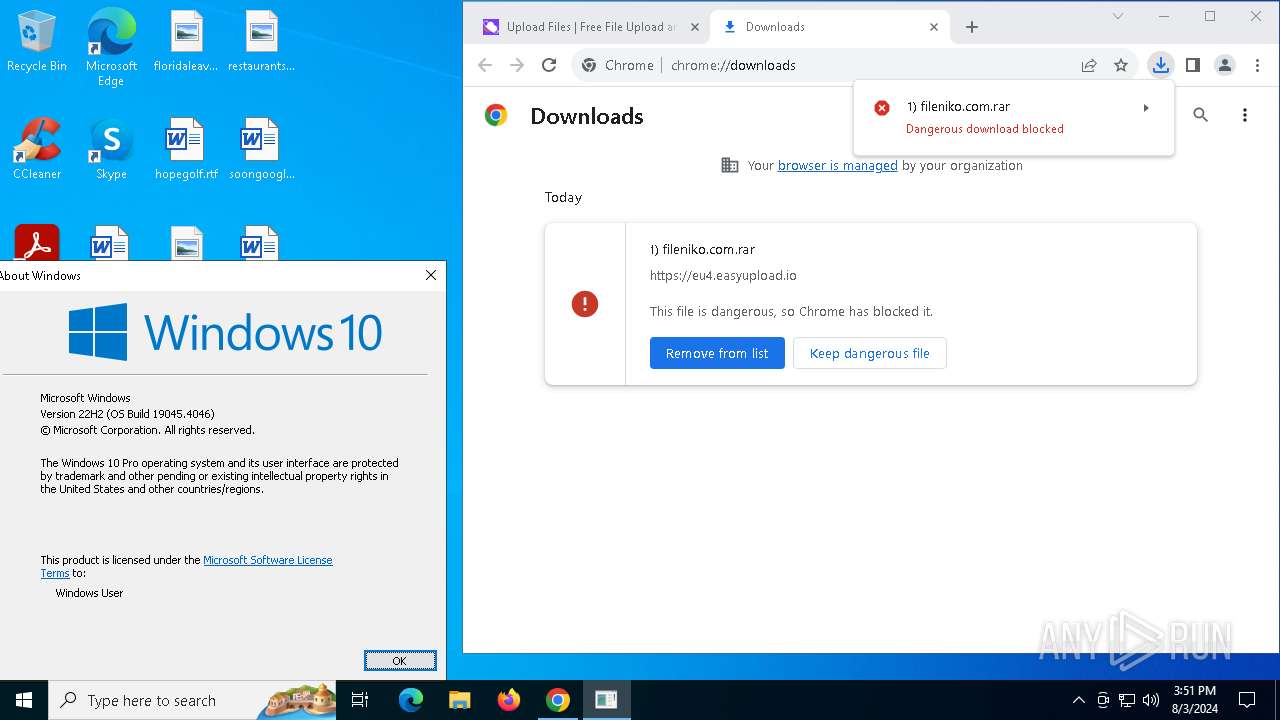Select the floridaleav... image file on desktop

[x=186, y=41]
